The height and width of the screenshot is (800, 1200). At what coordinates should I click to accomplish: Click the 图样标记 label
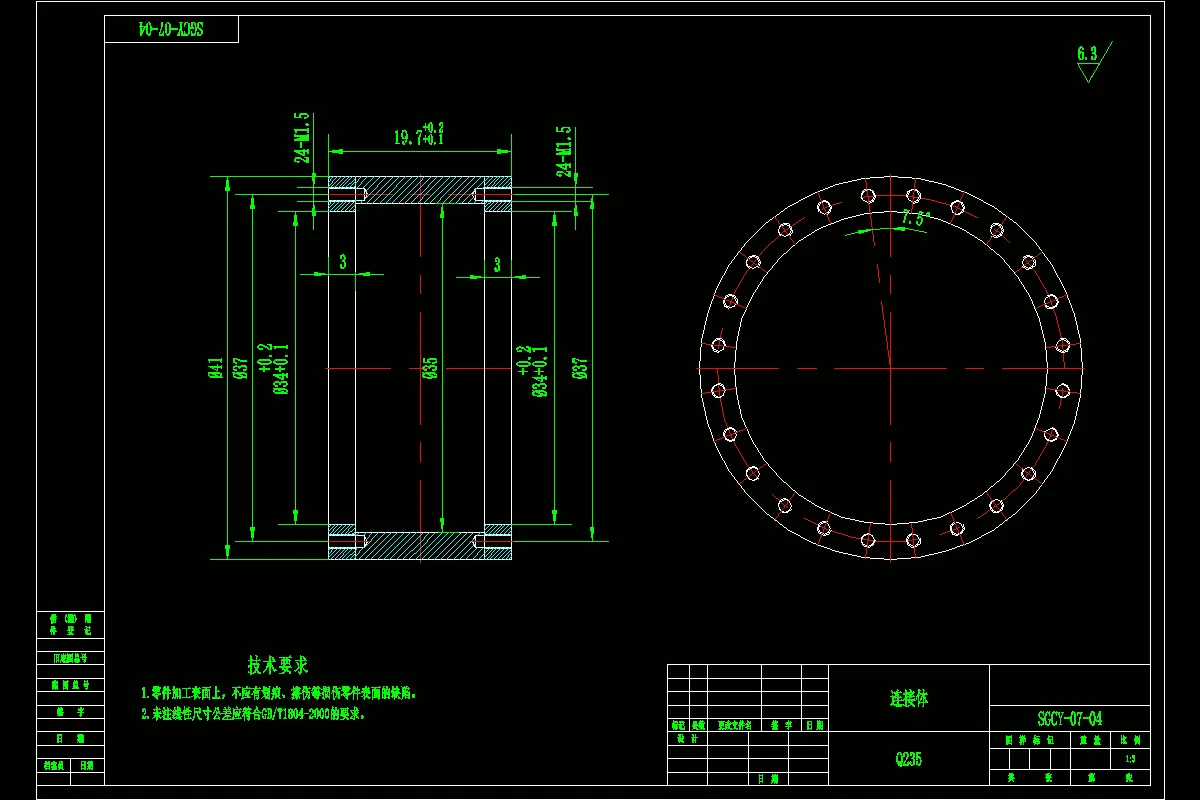[1029, 741]
